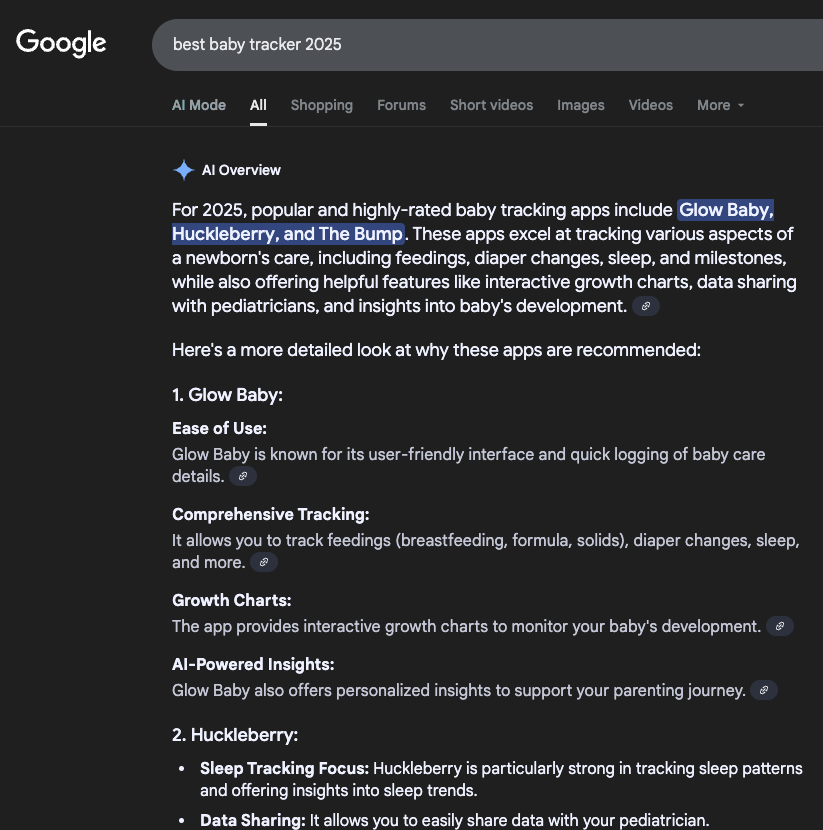Viewport: 823px width, 830px height.
Task: Click the "Growth Charts:" subheading
Action: point(232,600)
